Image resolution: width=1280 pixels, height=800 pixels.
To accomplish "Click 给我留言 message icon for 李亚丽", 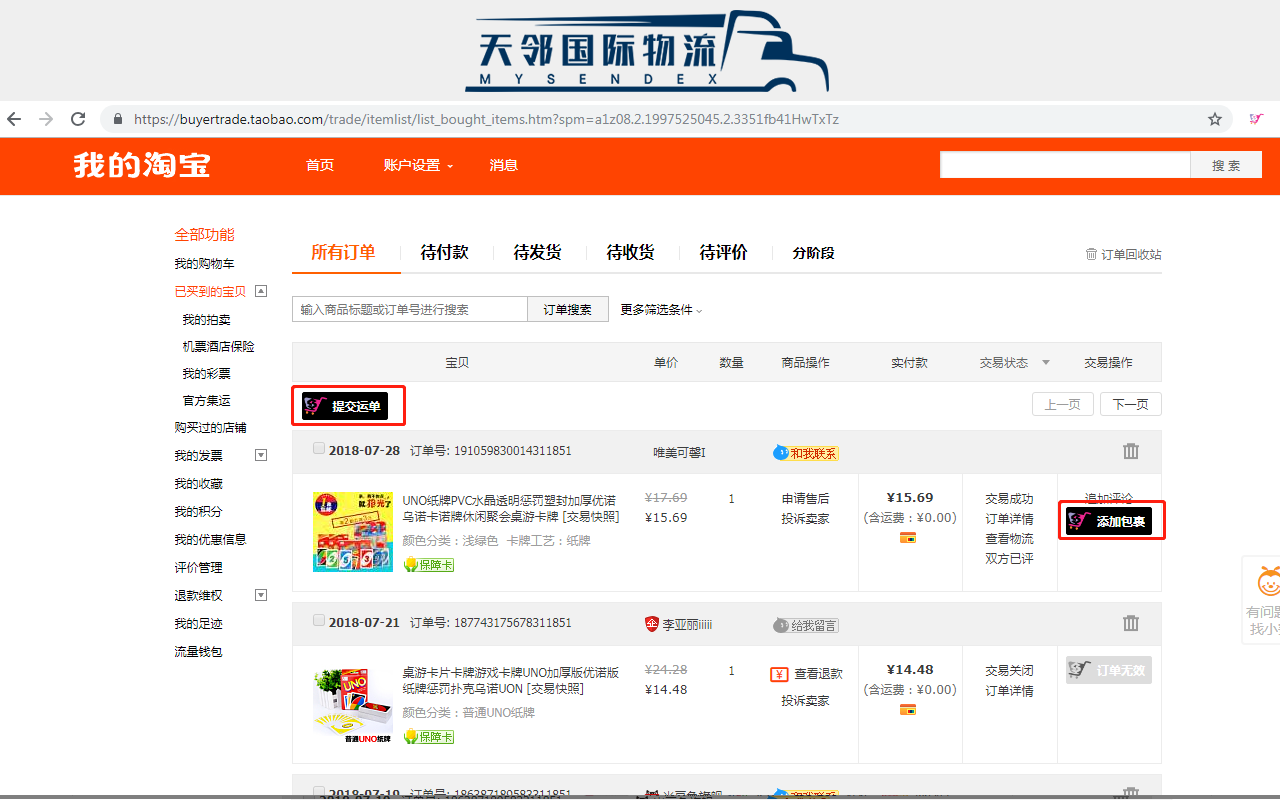I will click(x=806, y=625).
